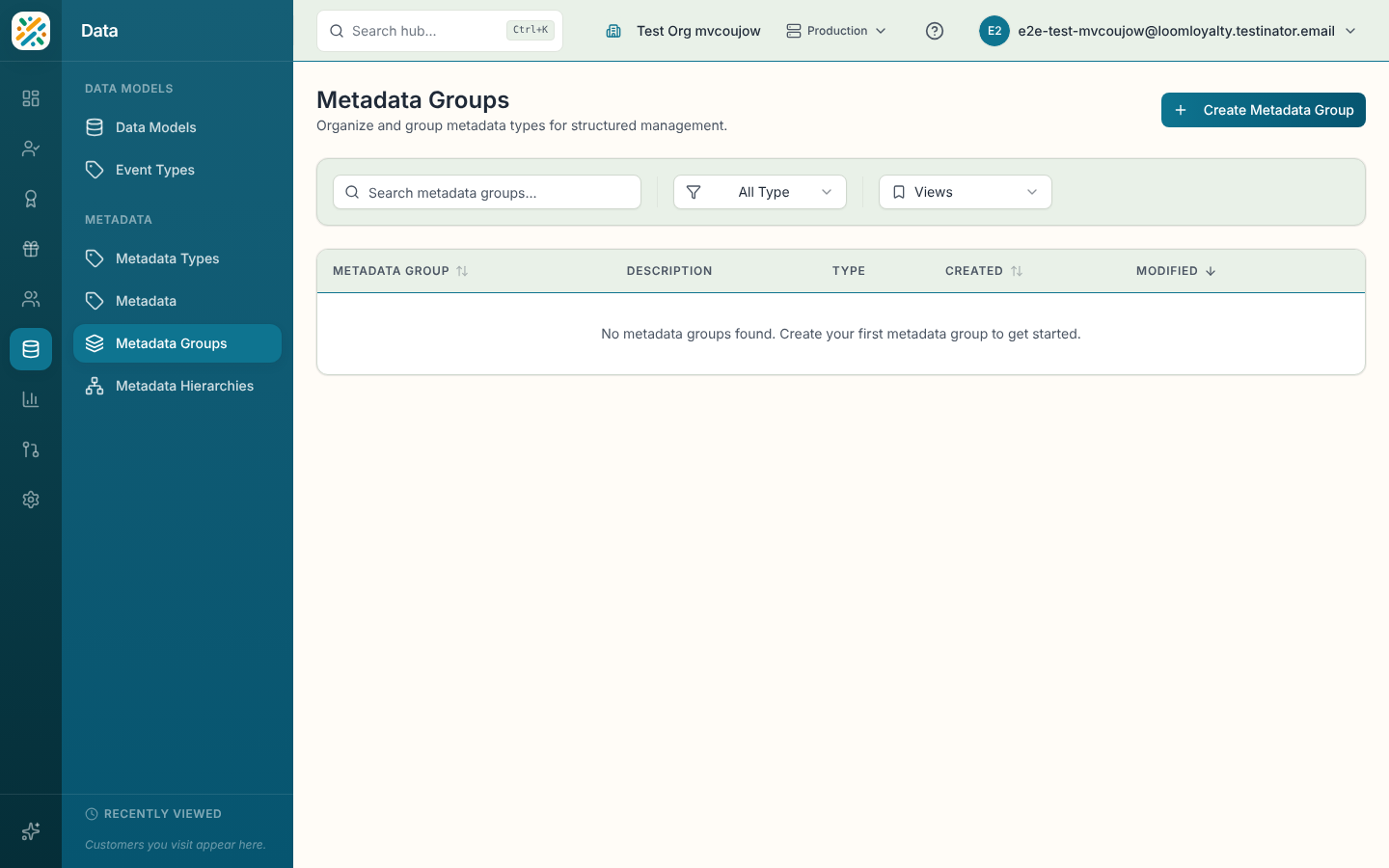Click Create Metadata Group button
Viewport: 1389px width, 868px height.
pos(1264,110)
